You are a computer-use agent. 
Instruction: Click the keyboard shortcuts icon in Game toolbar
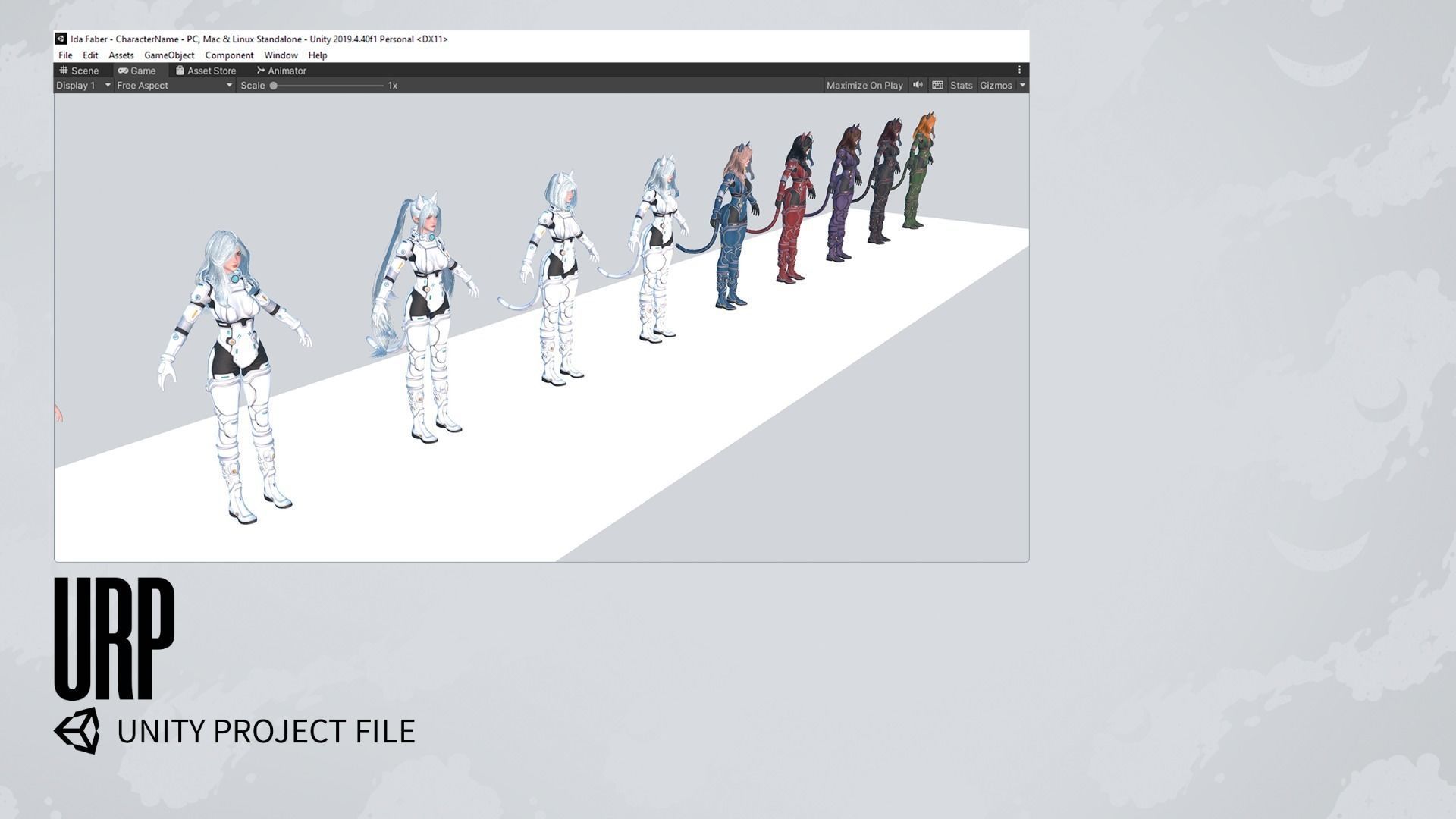937,85
